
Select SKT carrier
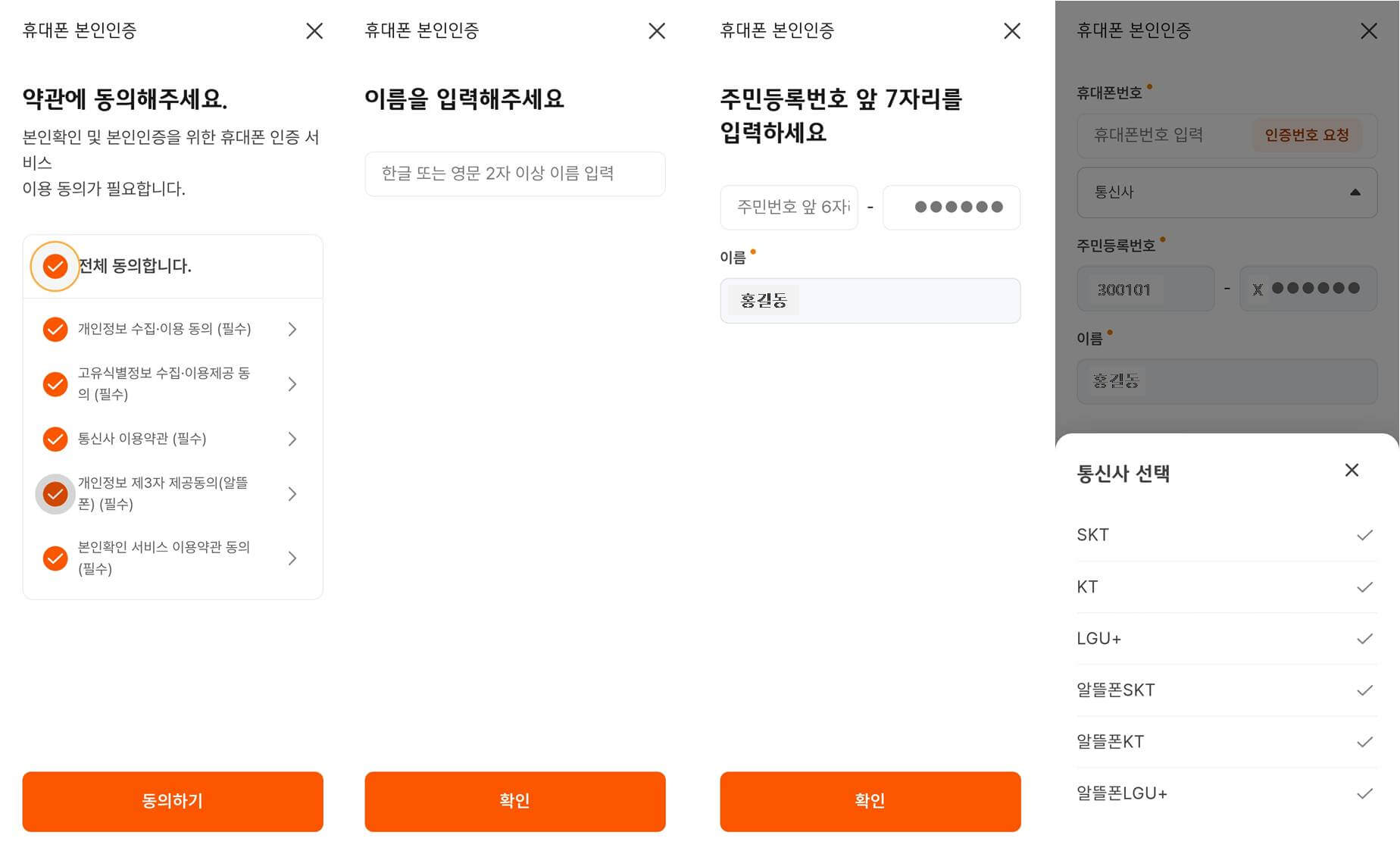pos(1227,535)
